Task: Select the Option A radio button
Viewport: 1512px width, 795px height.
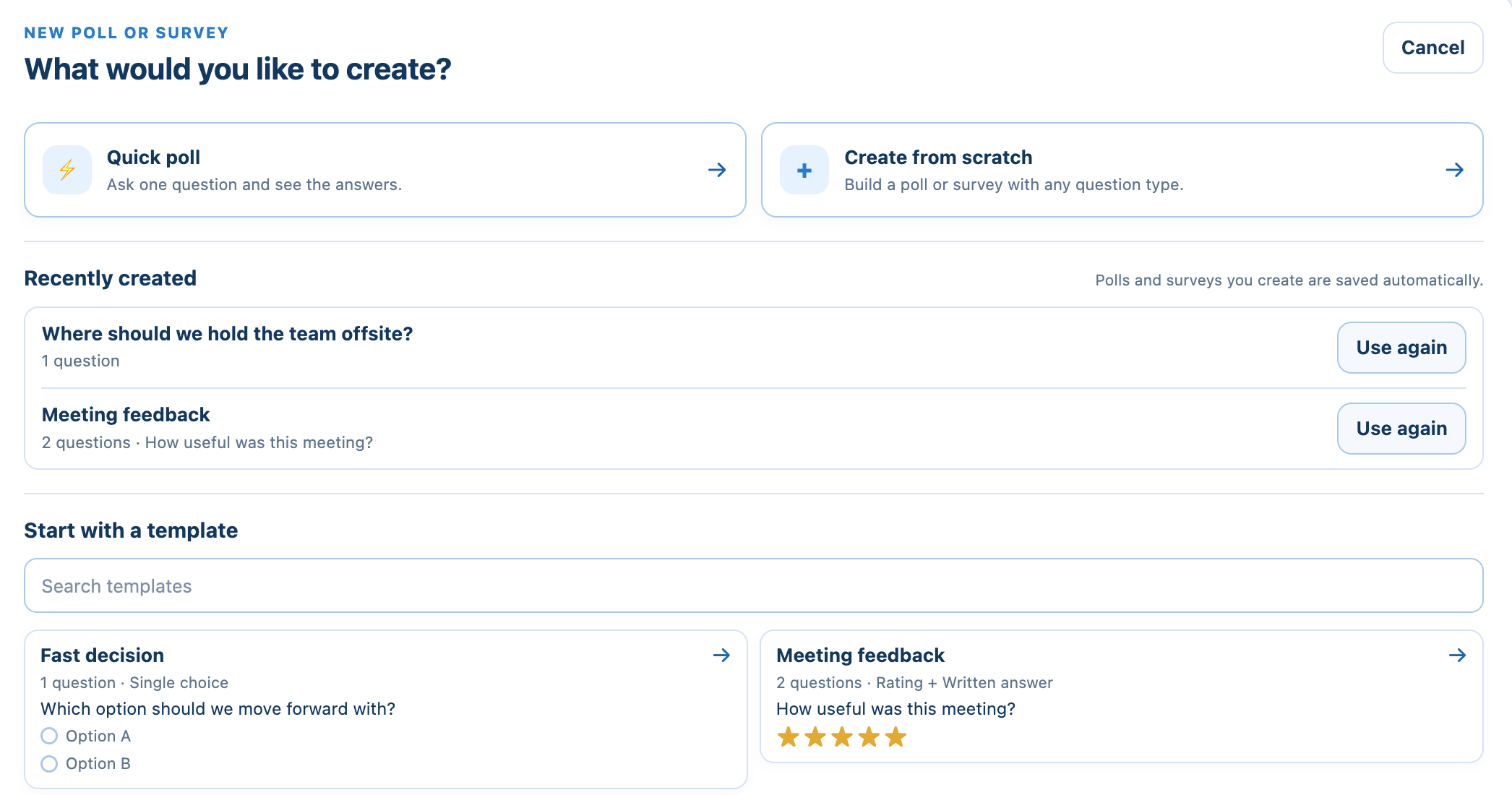Action: pyautogui.click(x=49, y=736)
